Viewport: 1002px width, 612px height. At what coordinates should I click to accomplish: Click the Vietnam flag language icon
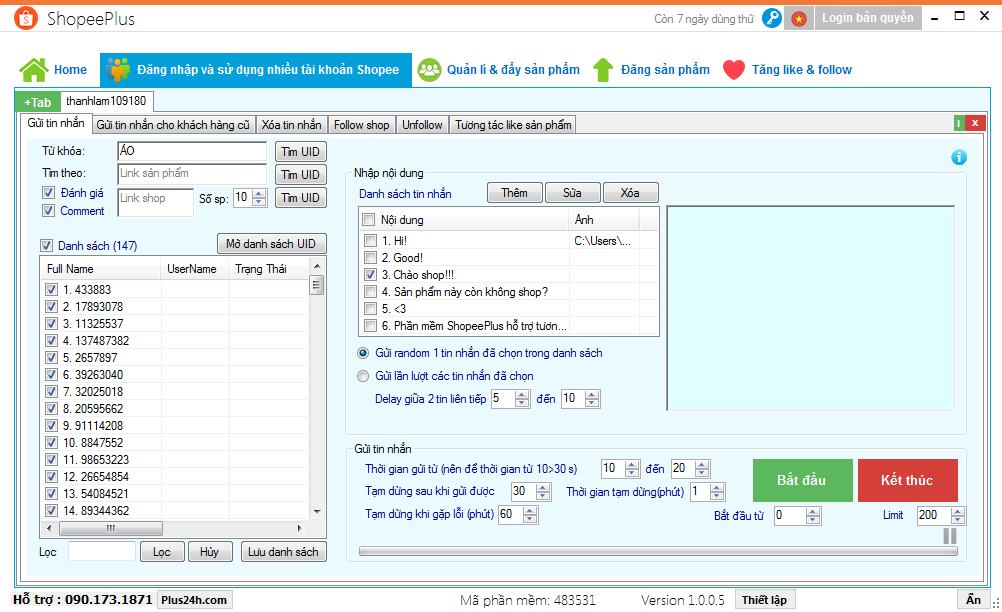798,18
